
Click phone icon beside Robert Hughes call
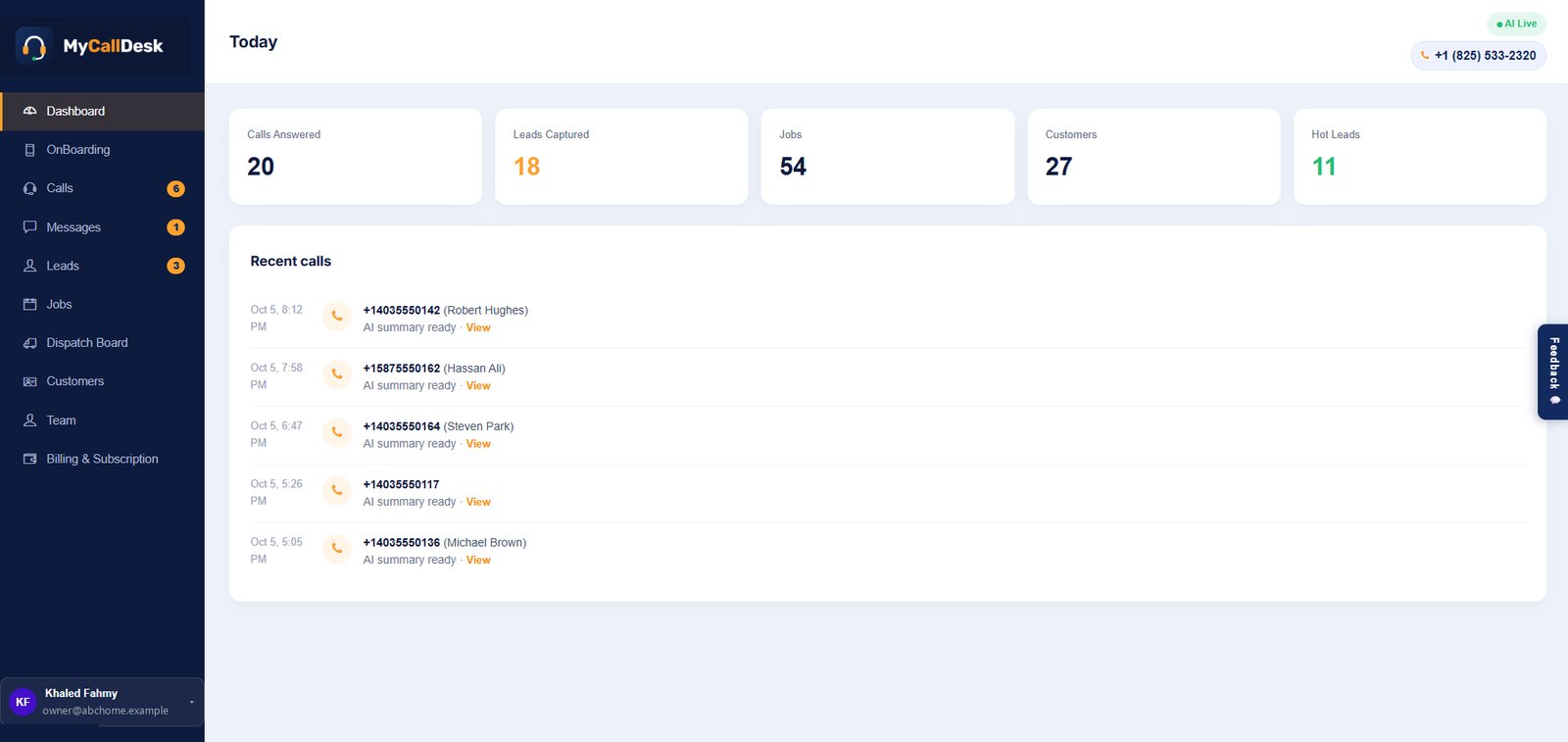337,317
